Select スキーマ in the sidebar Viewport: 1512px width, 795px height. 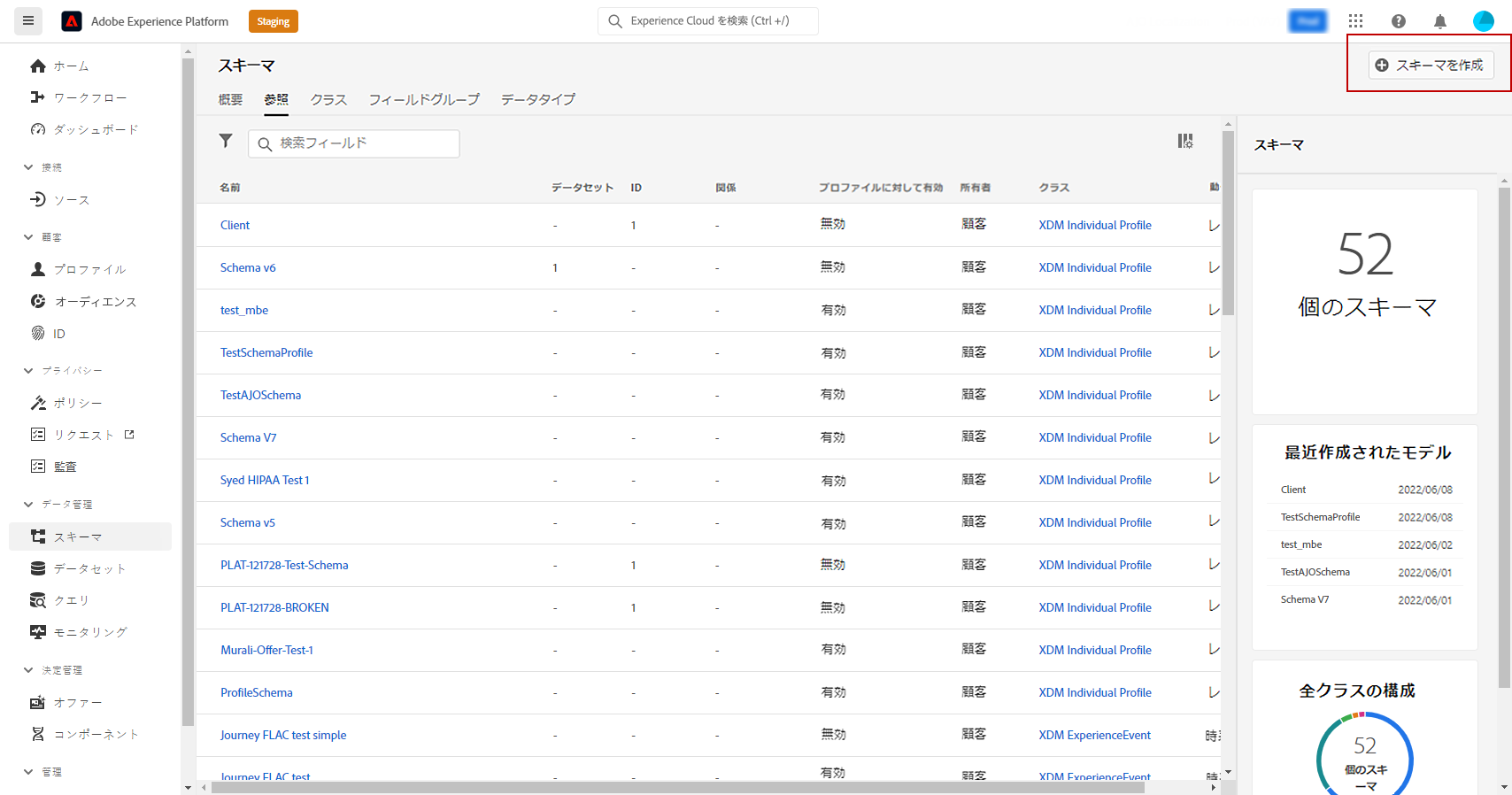(90, 536)
